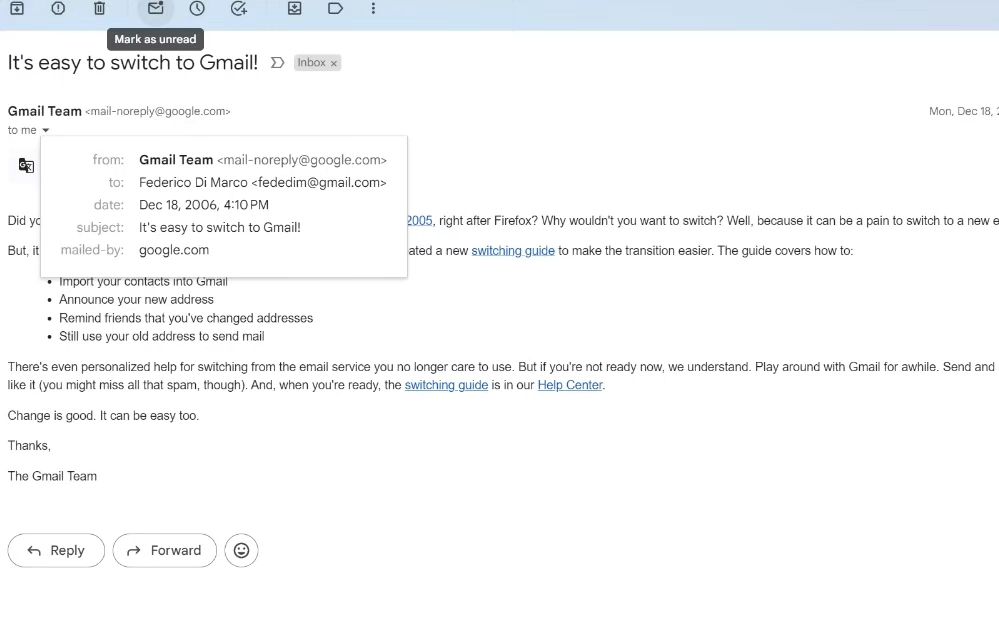Forward this email

click(x=164, y=550)
